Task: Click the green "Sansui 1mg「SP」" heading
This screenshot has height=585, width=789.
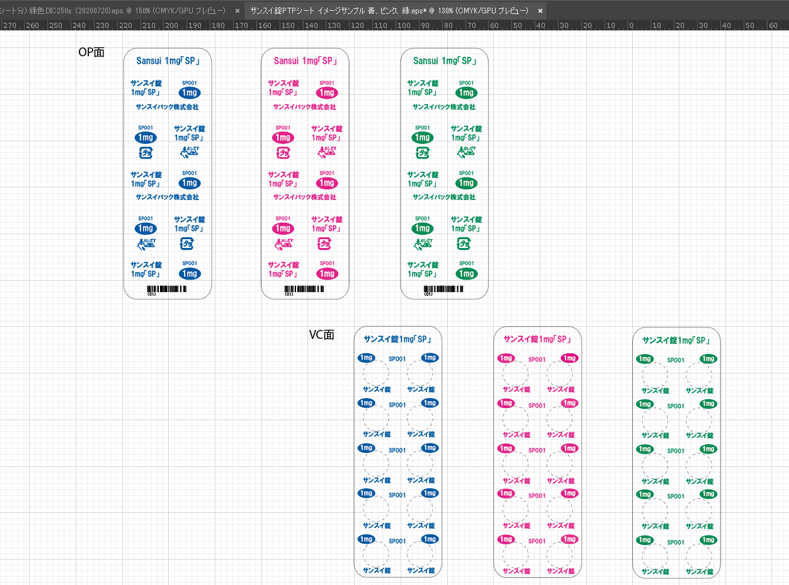Action: click(x=445, y=61)
